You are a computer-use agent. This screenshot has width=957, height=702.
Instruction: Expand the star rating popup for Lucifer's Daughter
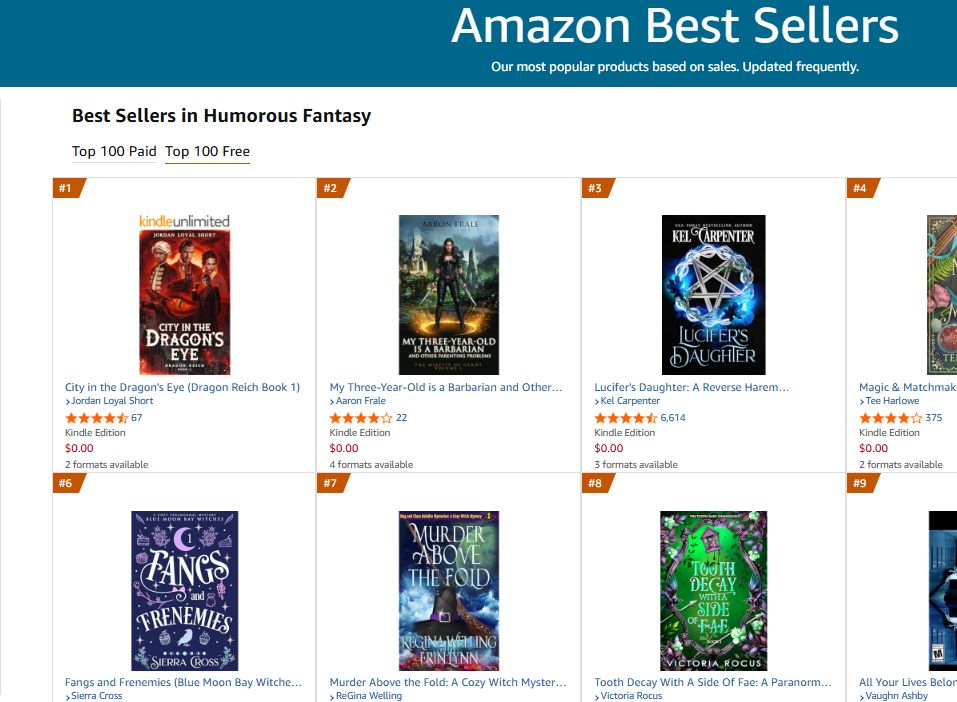click(624, 418)
